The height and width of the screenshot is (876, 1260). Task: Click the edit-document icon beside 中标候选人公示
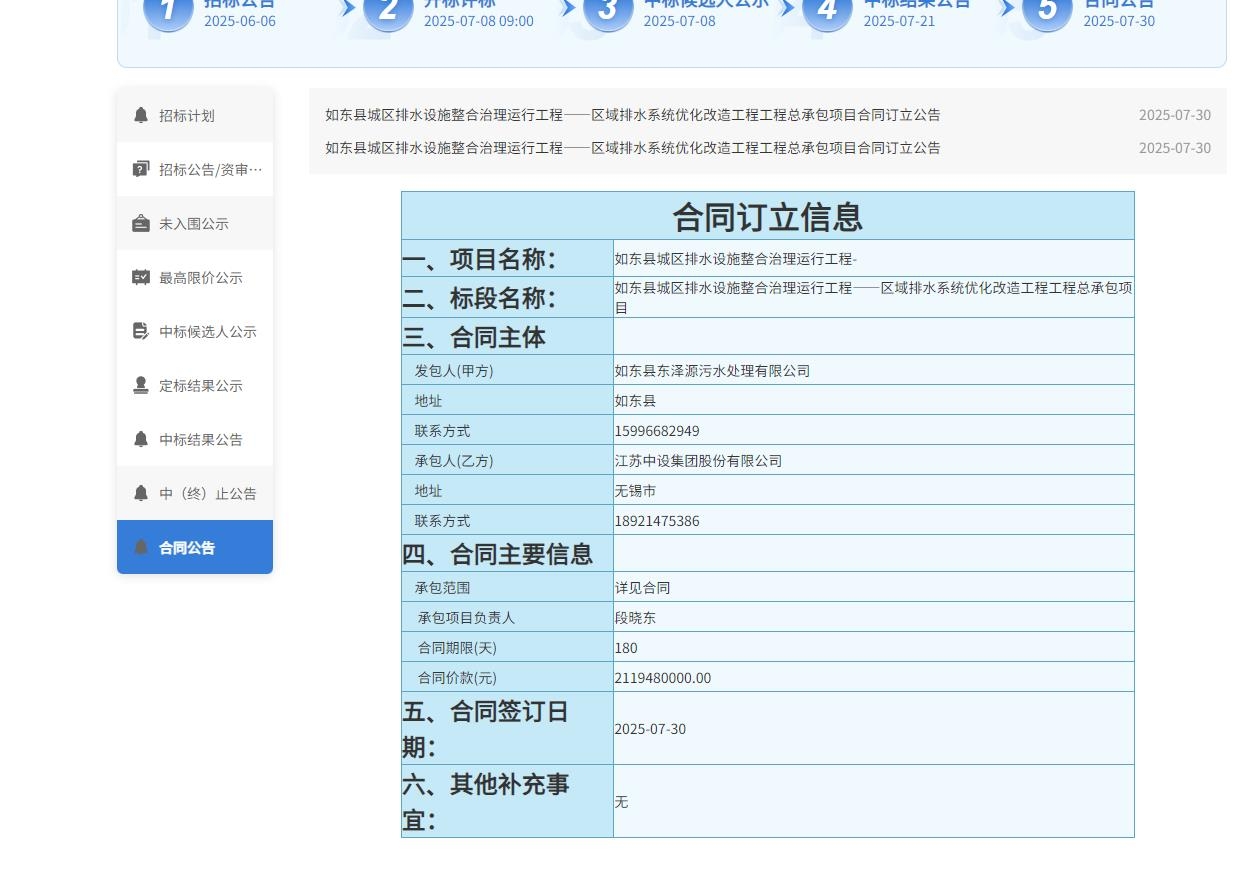click(x=141, y=331)
